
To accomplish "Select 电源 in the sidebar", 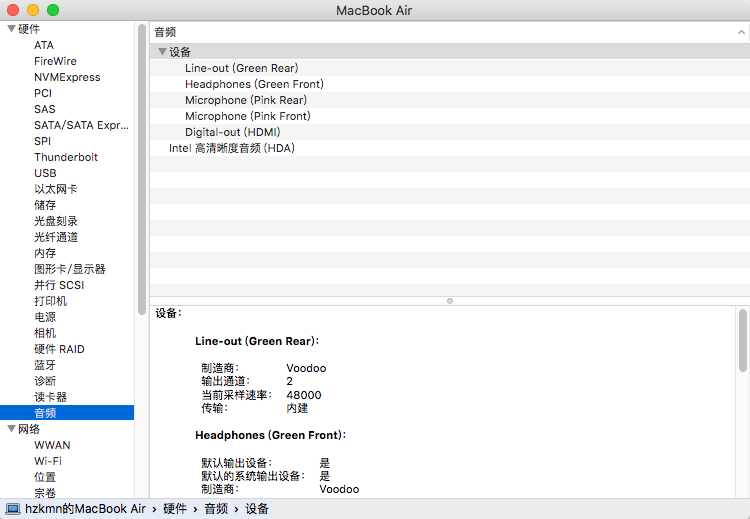I will tap(45, 317).
